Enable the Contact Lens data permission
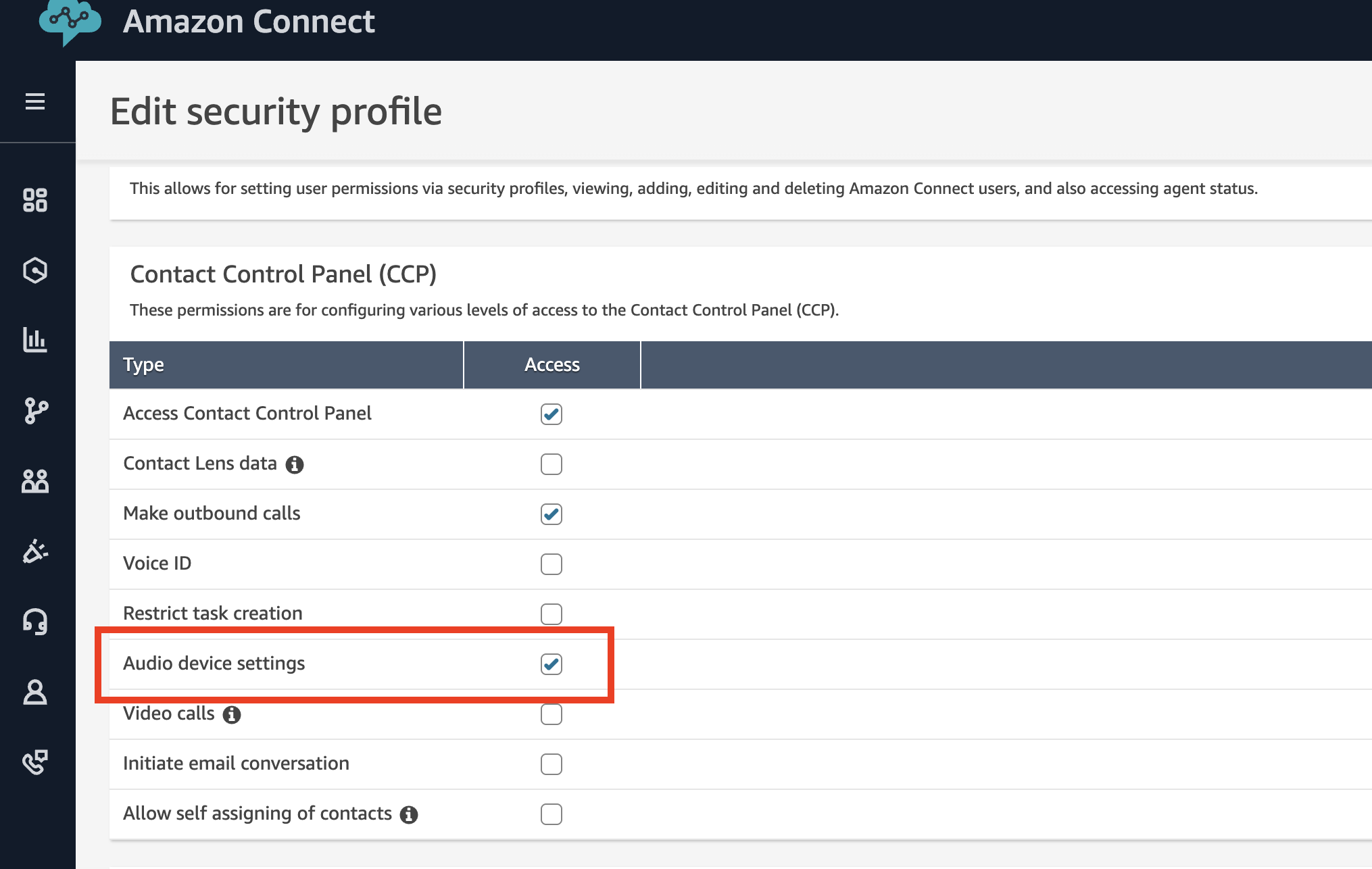This screenshot has height=869, width=1372. tap(552, 464)
